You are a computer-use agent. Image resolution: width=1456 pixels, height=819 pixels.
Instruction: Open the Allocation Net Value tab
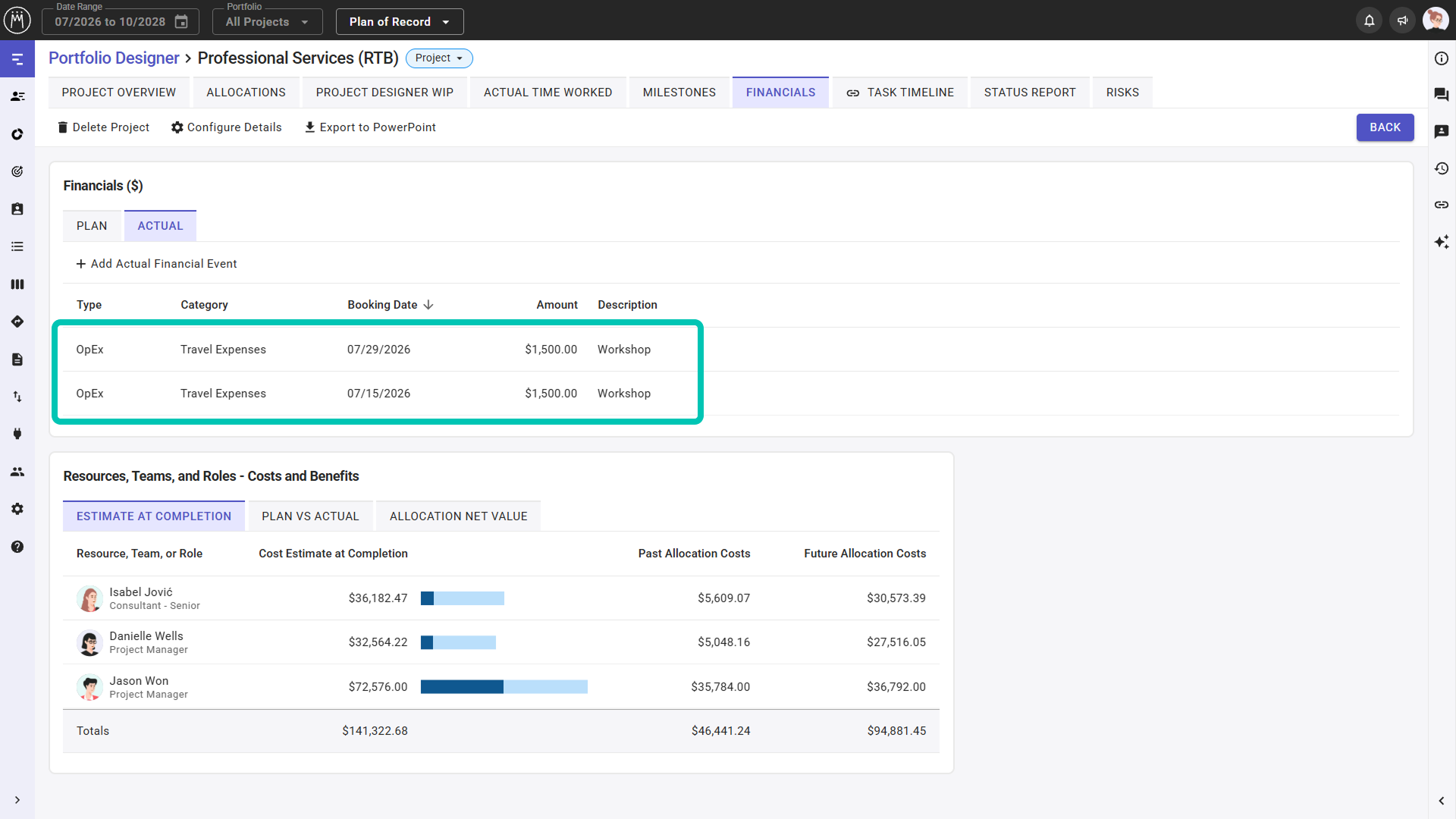(x=458, y=516)
